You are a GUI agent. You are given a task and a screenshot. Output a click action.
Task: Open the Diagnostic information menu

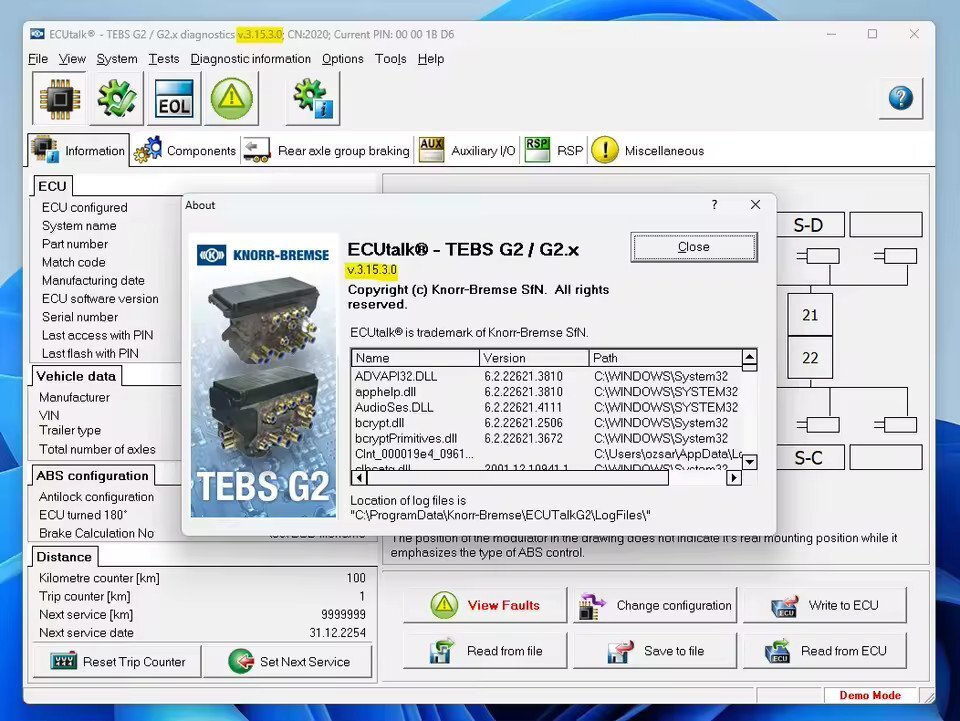[x=251, y=58]
